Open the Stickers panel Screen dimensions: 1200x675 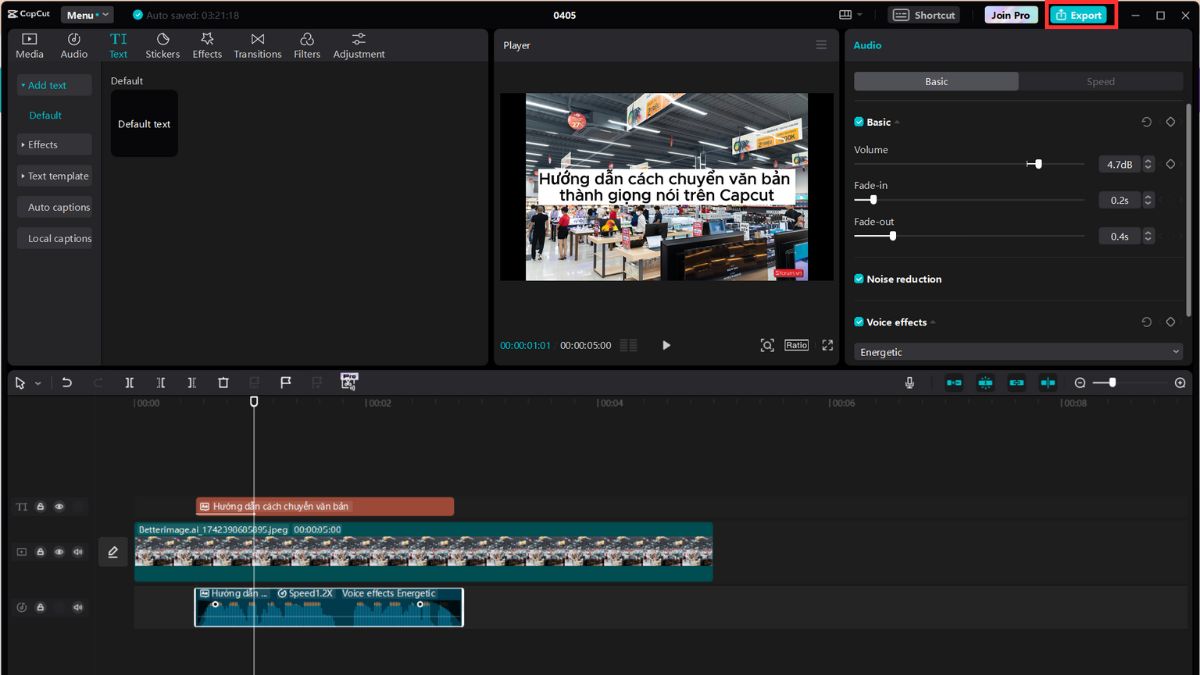163,46
